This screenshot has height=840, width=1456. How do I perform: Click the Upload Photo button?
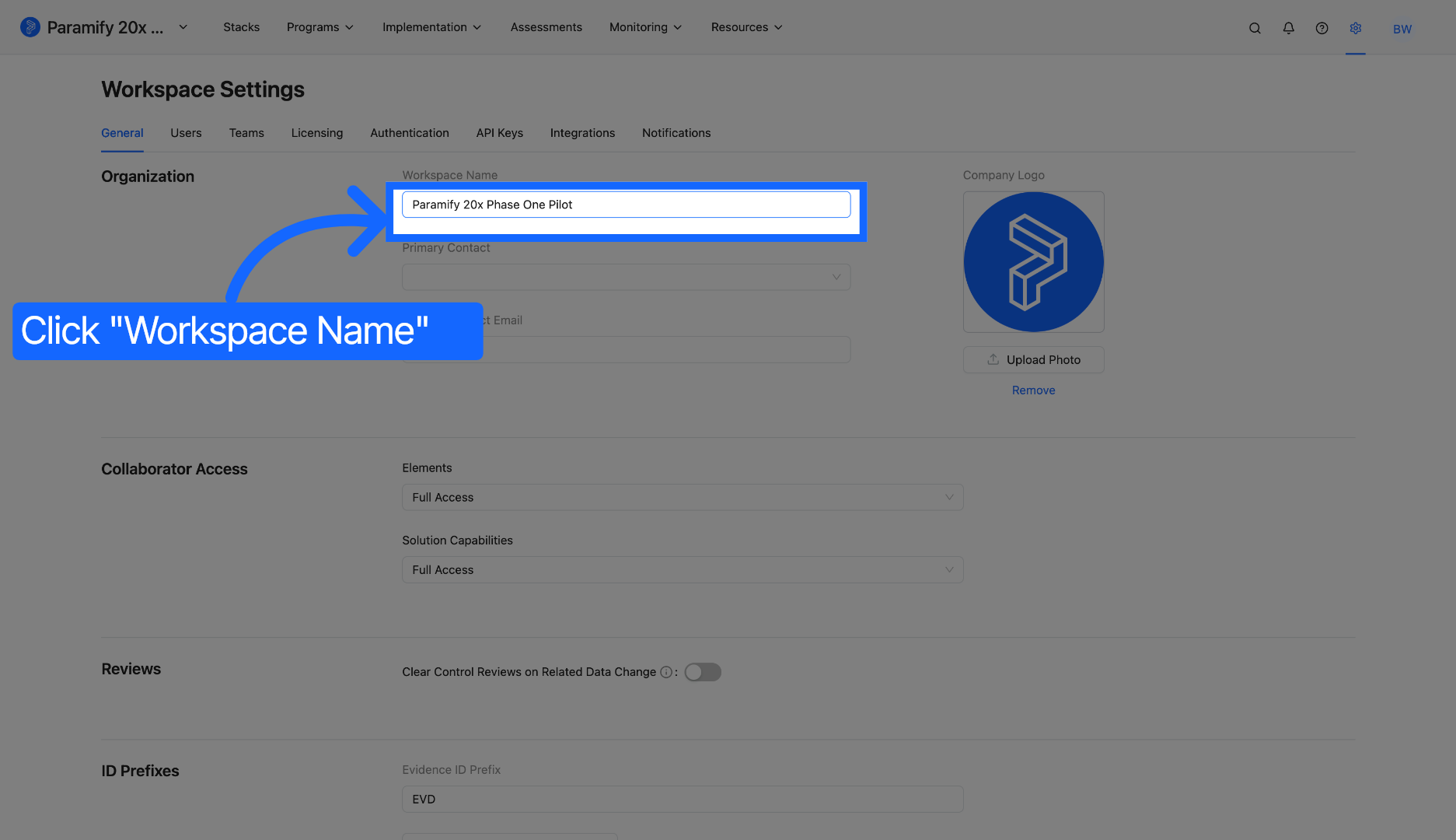click(1033, 359)
